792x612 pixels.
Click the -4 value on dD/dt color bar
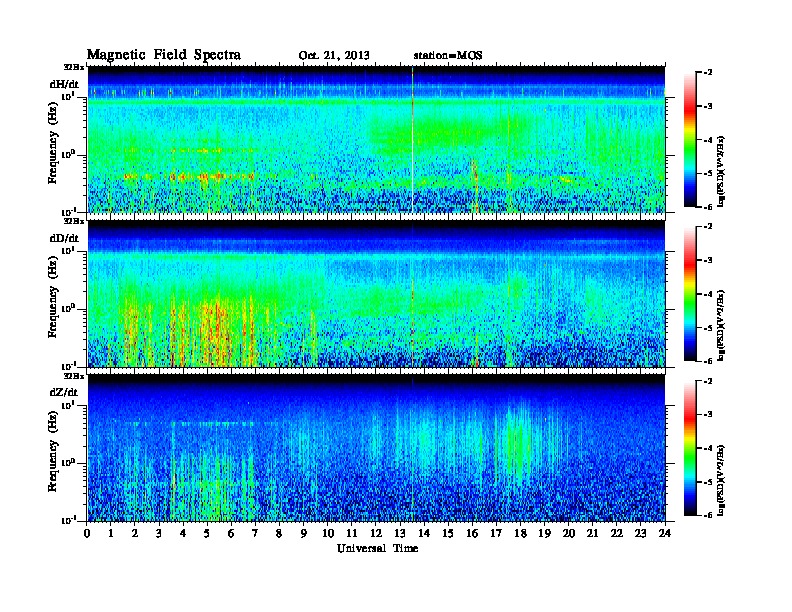tap(708, 294)
